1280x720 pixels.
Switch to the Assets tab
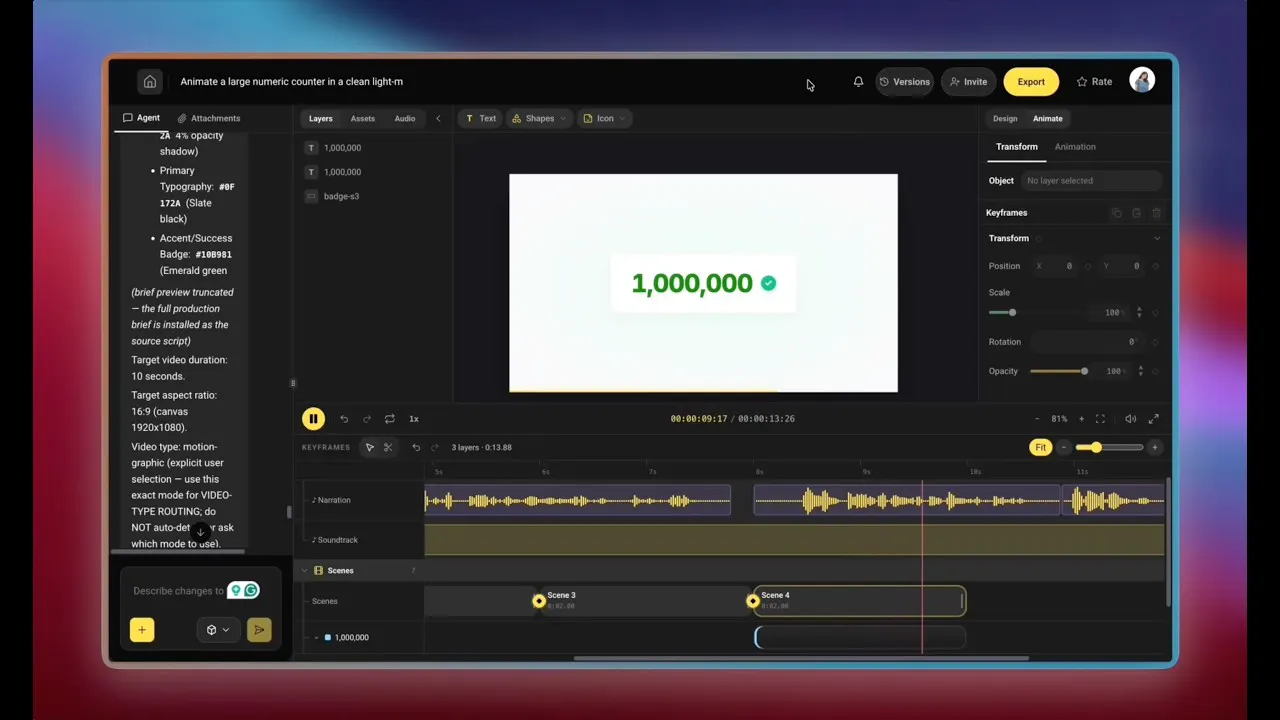coord(363,118)
